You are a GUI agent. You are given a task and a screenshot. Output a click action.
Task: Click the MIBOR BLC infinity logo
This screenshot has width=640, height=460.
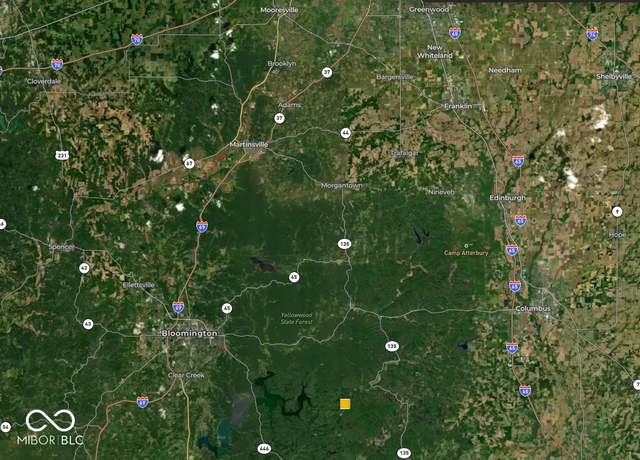(x=50, y=420)
